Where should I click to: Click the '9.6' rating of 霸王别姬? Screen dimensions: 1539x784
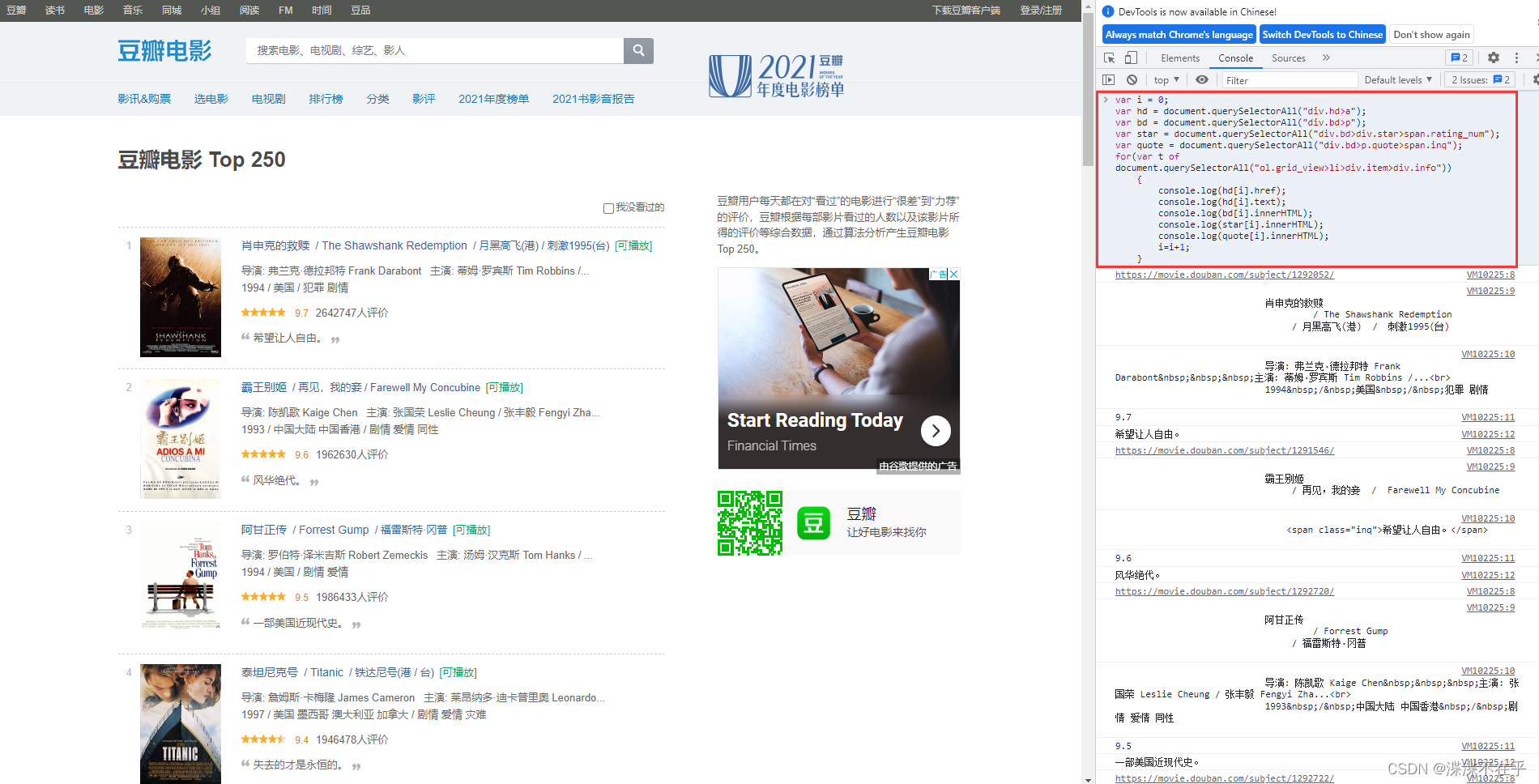click(301, 455)
